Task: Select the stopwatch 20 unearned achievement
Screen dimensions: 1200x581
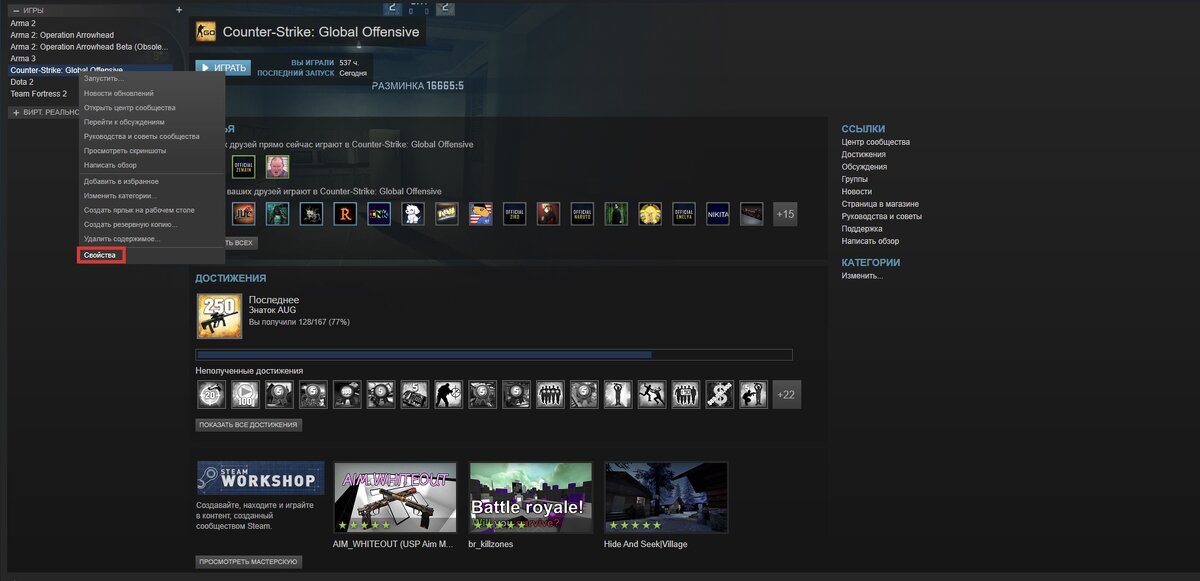Action: point(210,395)
